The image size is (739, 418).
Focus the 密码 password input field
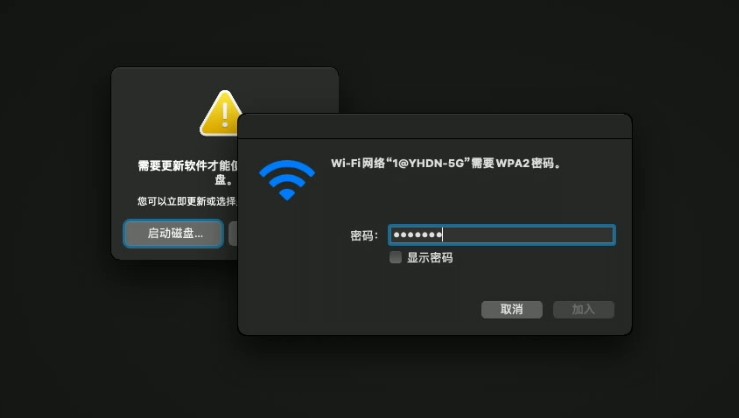pos(502,235)
